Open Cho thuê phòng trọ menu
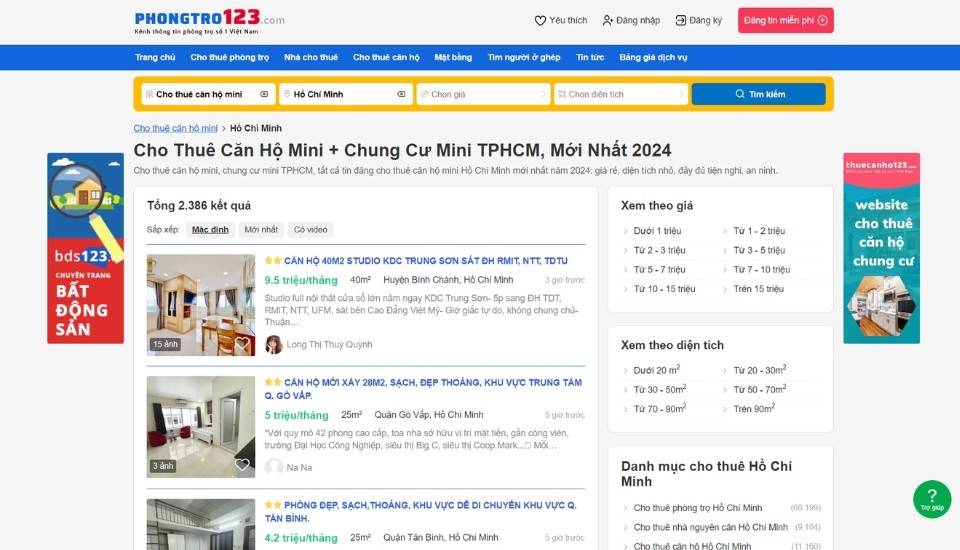This screenshot has width=960, height=550. (x=230, y=57)
